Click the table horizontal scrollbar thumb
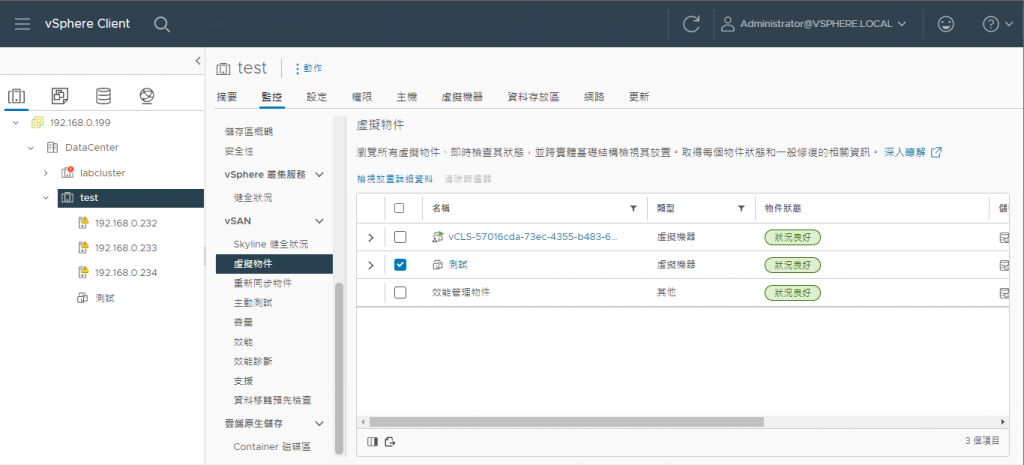1024x465 pixels. point(566,422)
